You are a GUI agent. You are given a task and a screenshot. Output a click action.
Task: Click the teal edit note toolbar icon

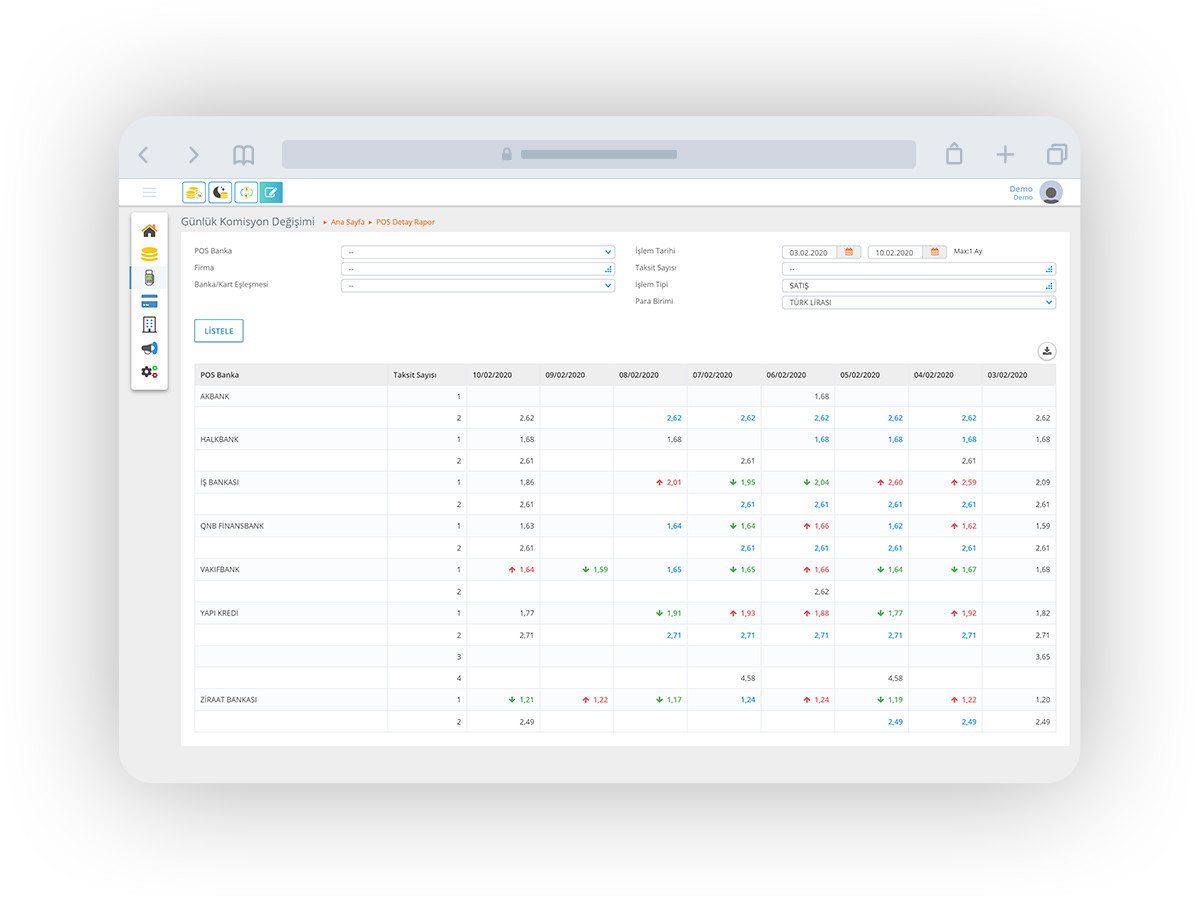point(271,192)
